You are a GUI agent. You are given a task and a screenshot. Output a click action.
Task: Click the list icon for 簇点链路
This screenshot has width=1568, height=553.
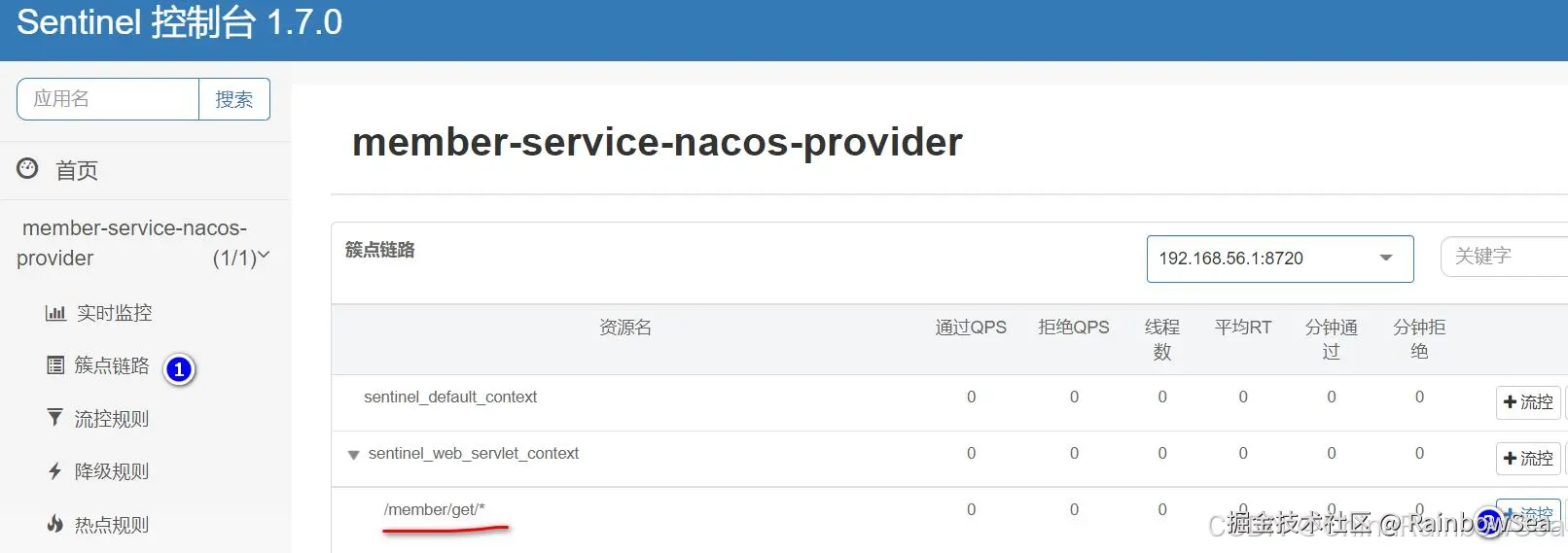tap(55, 365)
